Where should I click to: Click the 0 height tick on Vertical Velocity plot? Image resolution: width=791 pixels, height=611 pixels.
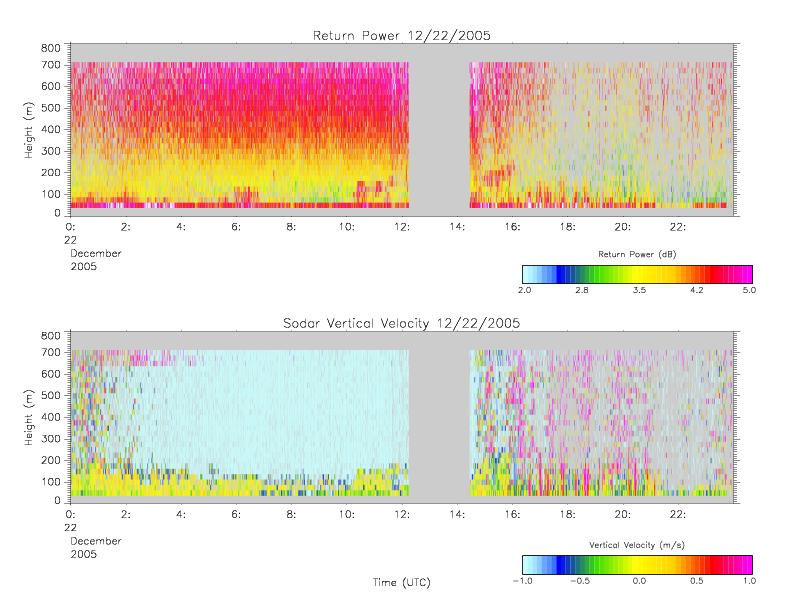click(58, 501)
